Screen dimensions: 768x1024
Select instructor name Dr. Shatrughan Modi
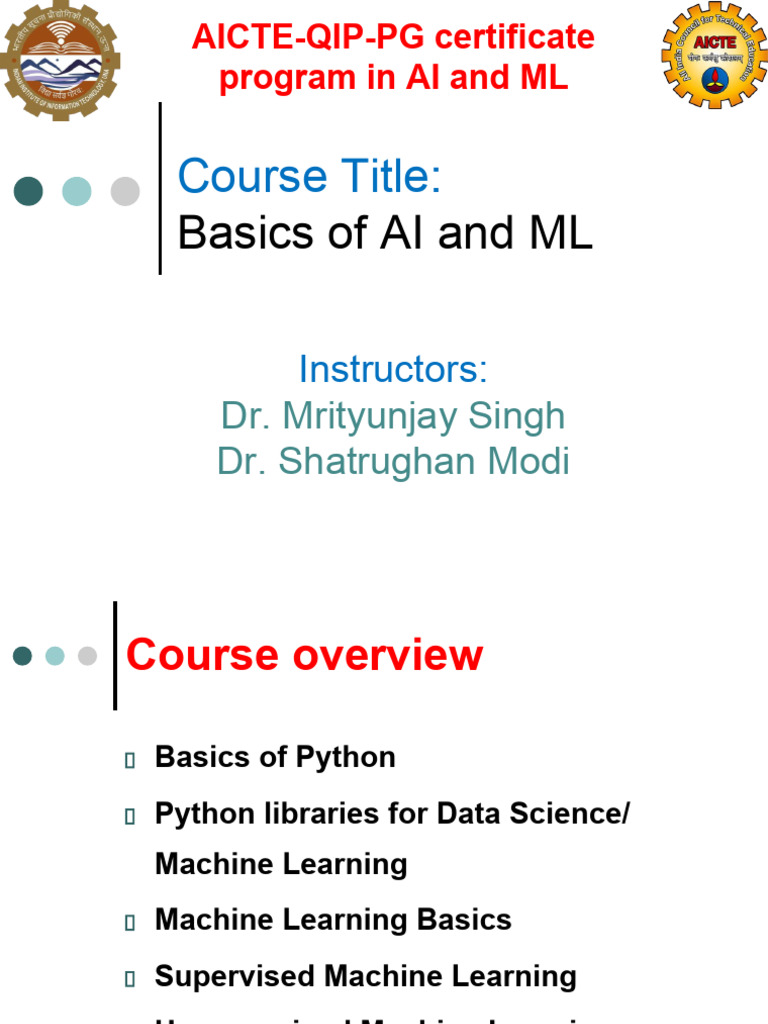click(x=393, y=461)
